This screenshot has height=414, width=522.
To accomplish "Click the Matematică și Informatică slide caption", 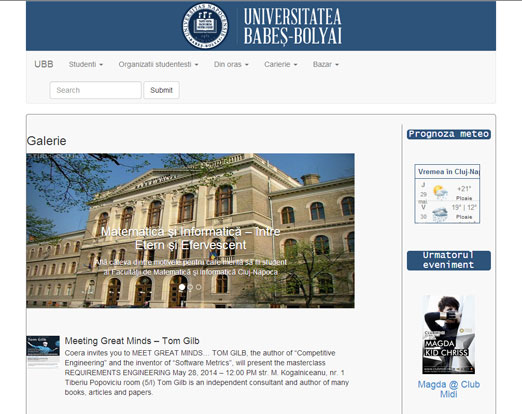I will pos(190,238).
